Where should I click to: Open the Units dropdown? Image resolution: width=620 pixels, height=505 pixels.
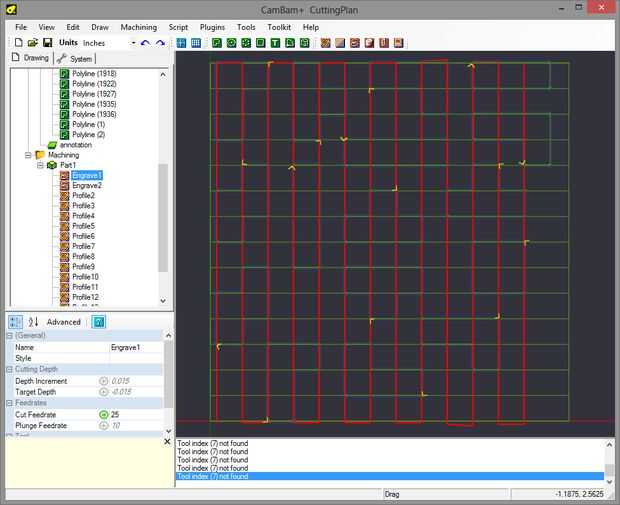[x=132, y=43]
